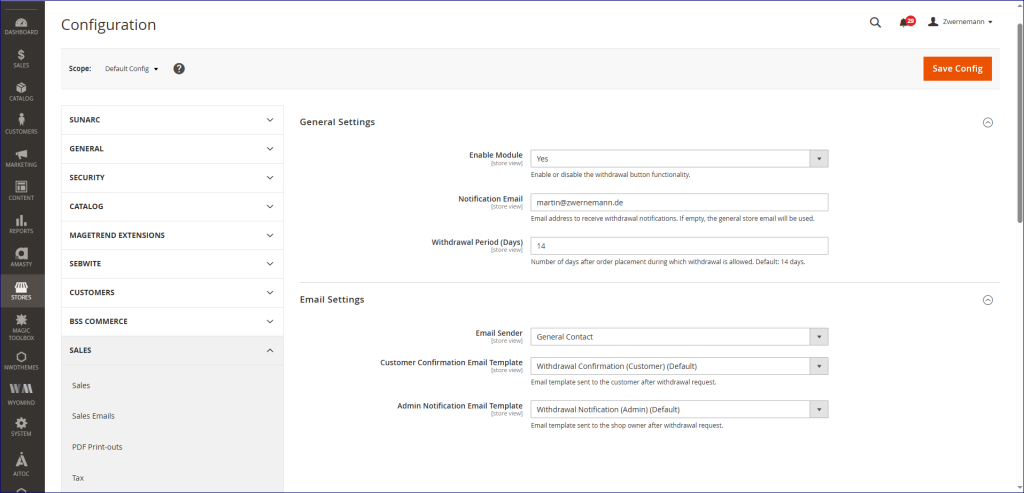This screenshot has height=493, width=1024.
Task: Collapse the General Settings section
Action: coord(988,122)
